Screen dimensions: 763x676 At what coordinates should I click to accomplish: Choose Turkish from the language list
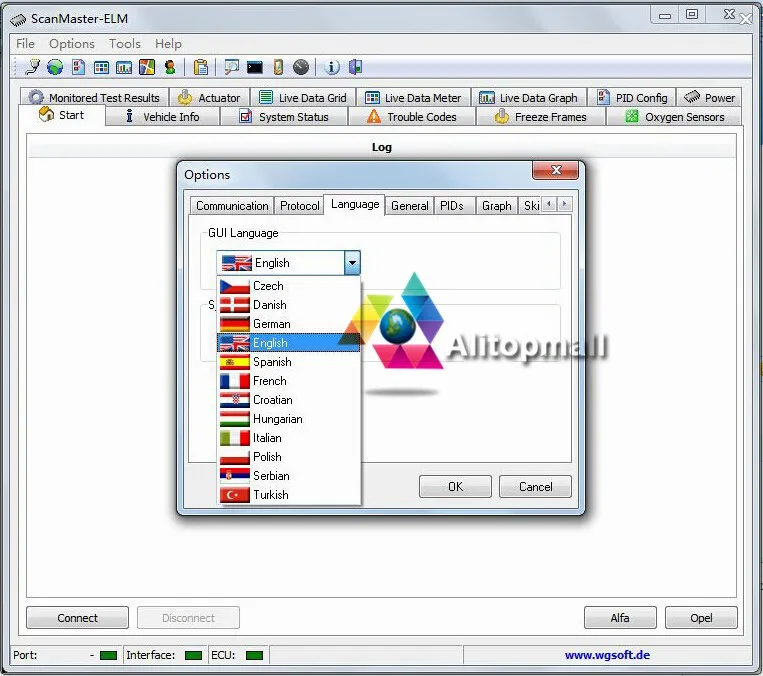pos(289,494)
